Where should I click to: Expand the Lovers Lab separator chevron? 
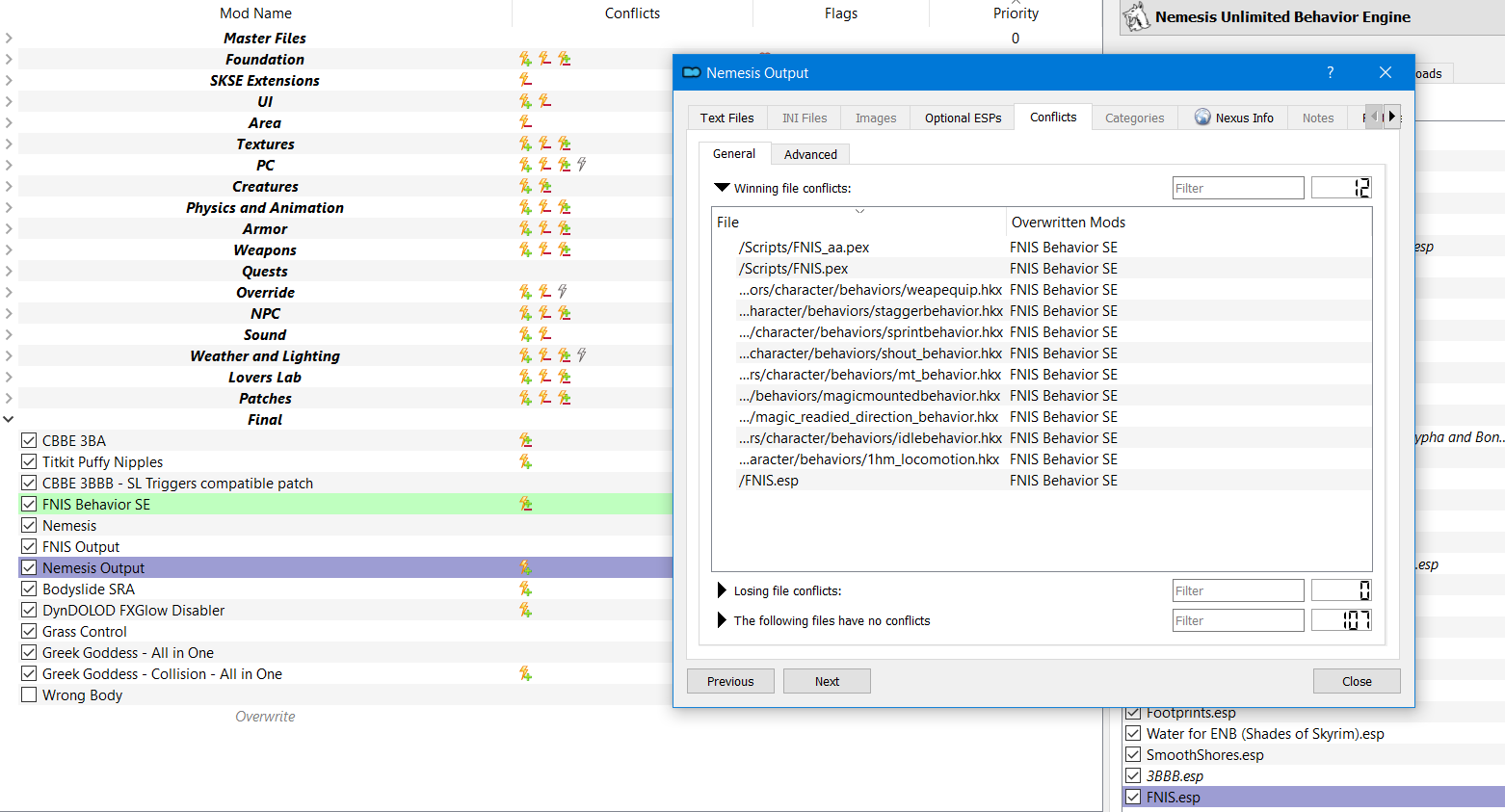pos(9,377)
